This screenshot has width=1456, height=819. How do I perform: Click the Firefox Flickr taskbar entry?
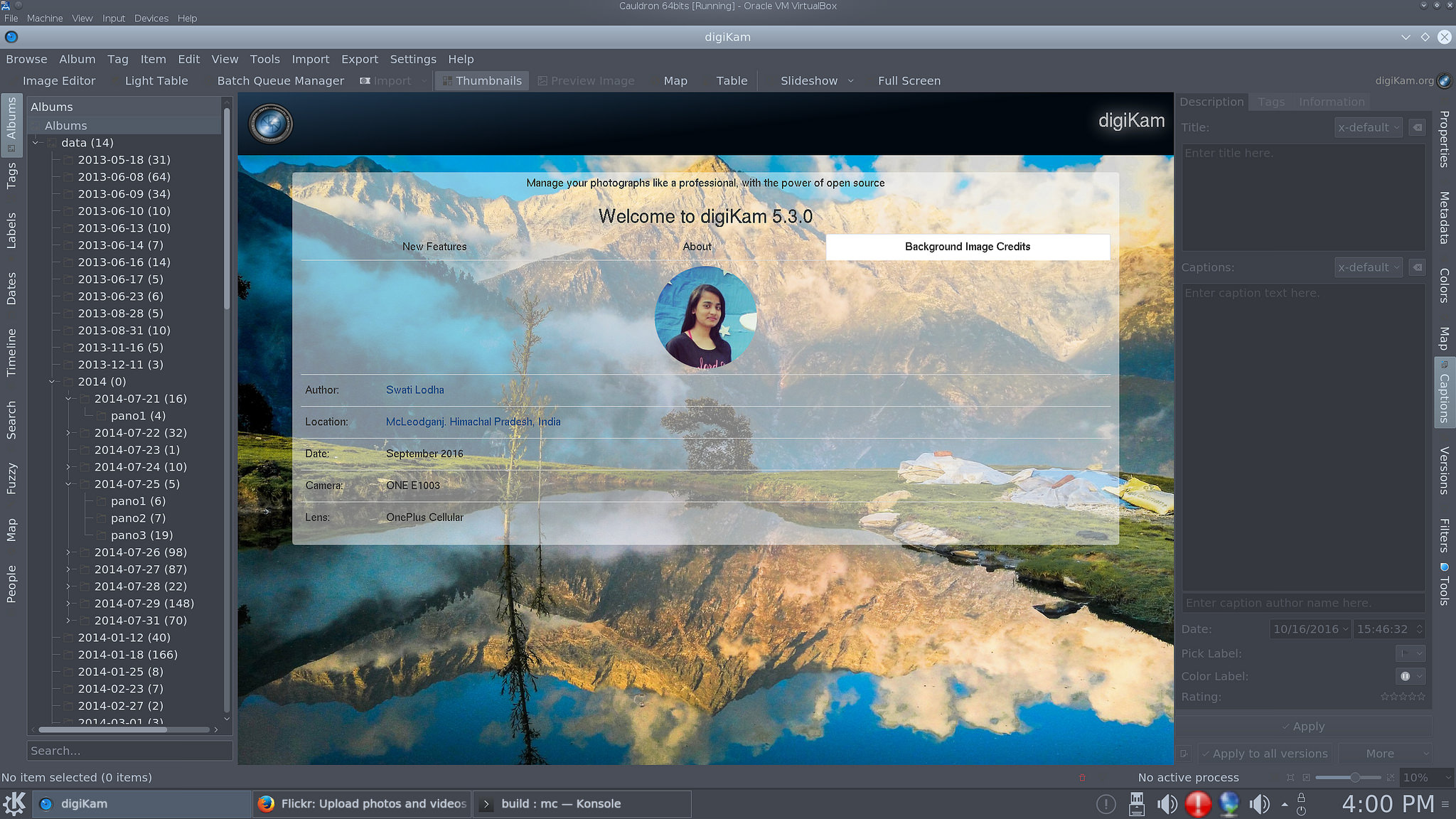pyautogui.click(x=363, y=804)
